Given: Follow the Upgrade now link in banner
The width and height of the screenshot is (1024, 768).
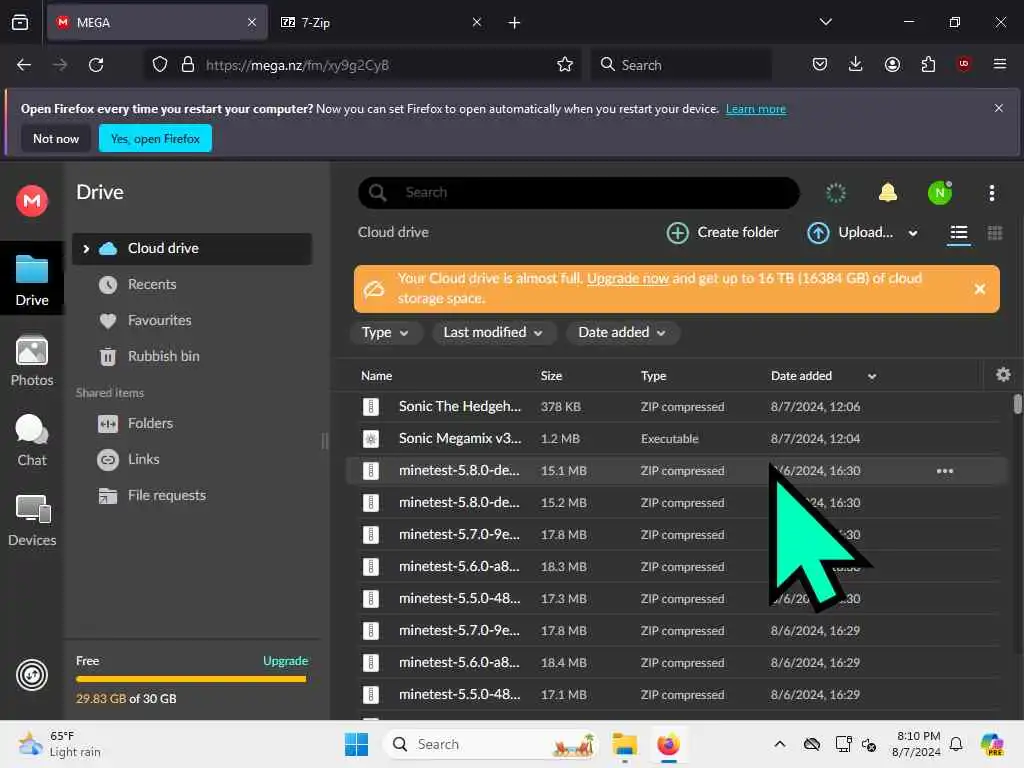Looking at the screenshot, I should click(x=628, y=278).
